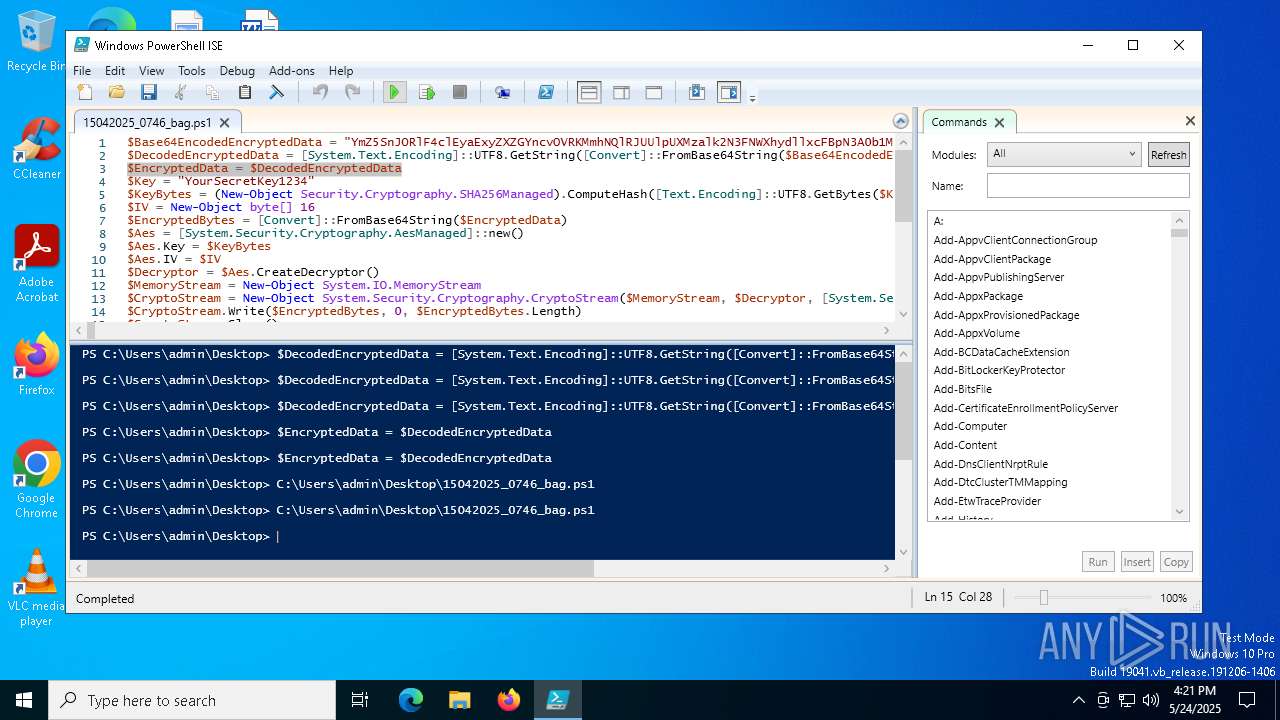Show the script pane on top

589,92
